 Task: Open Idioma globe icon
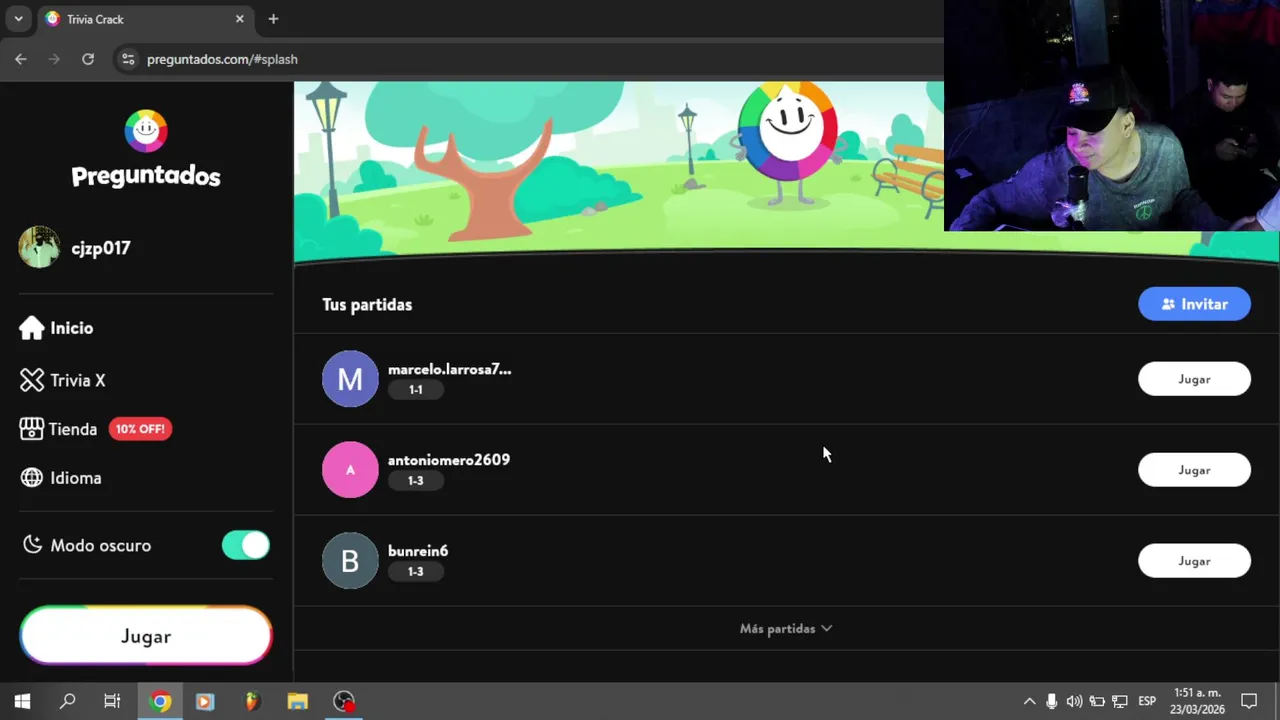point(32,478)
